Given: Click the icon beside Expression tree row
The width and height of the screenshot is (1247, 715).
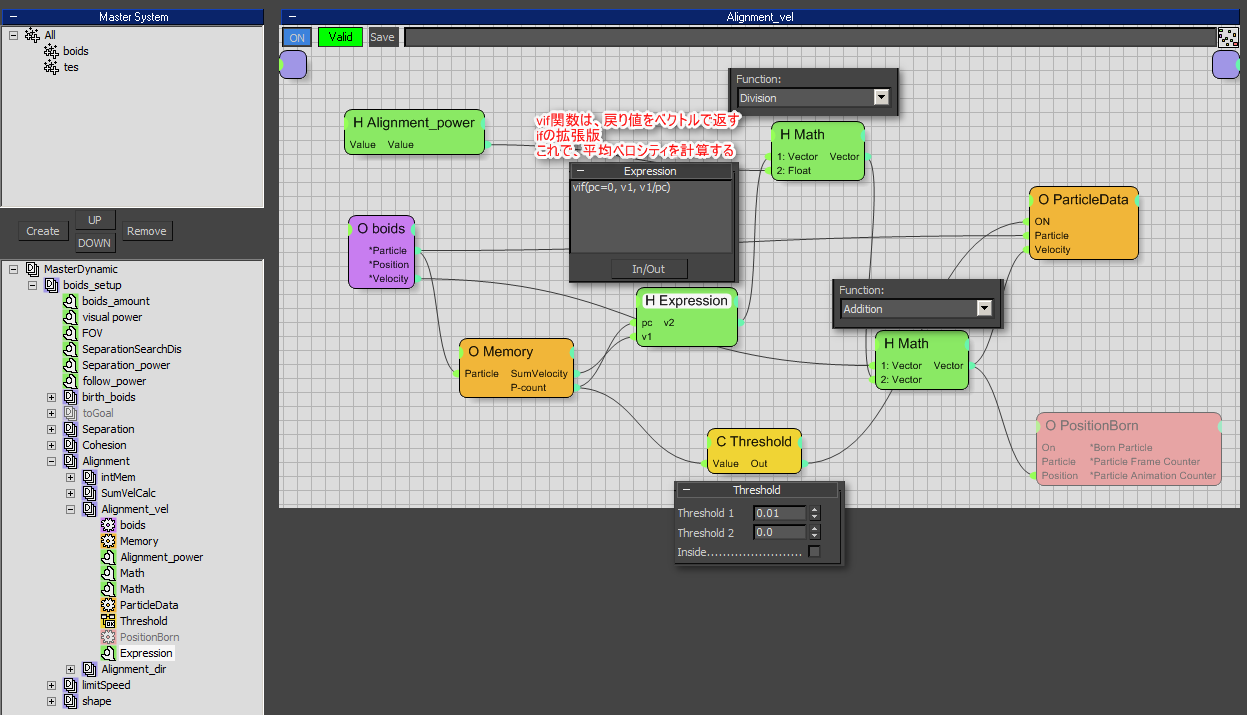Looking at the screenshot, I should coord(109,653).
